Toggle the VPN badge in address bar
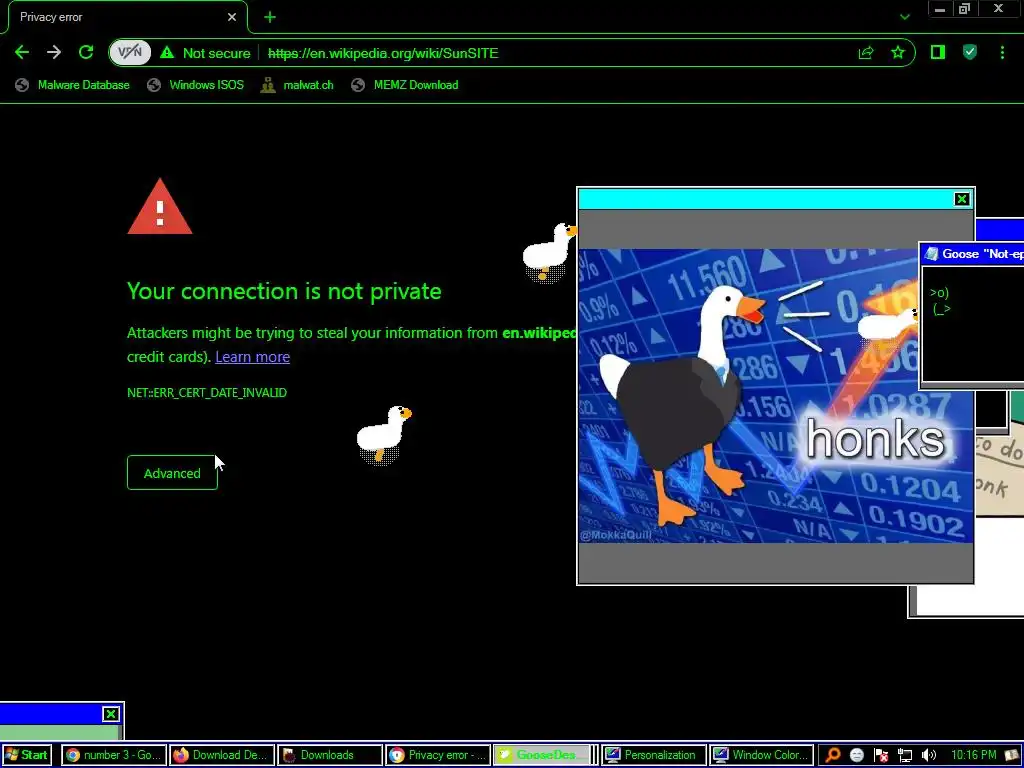The width and height of the screenshot is (1024, 768). pos(130,53)
